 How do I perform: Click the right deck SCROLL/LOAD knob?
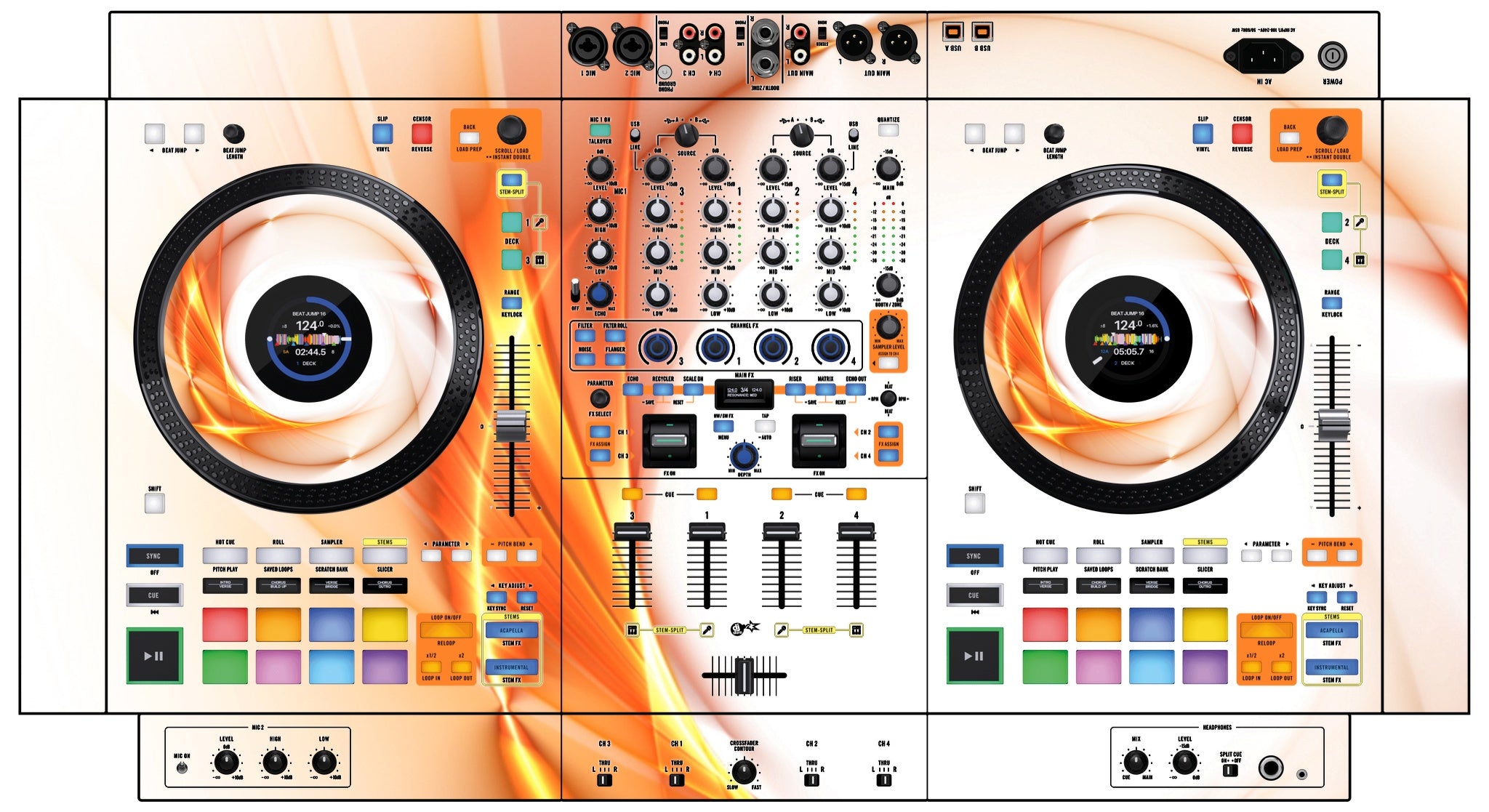tap(1331, 130)
